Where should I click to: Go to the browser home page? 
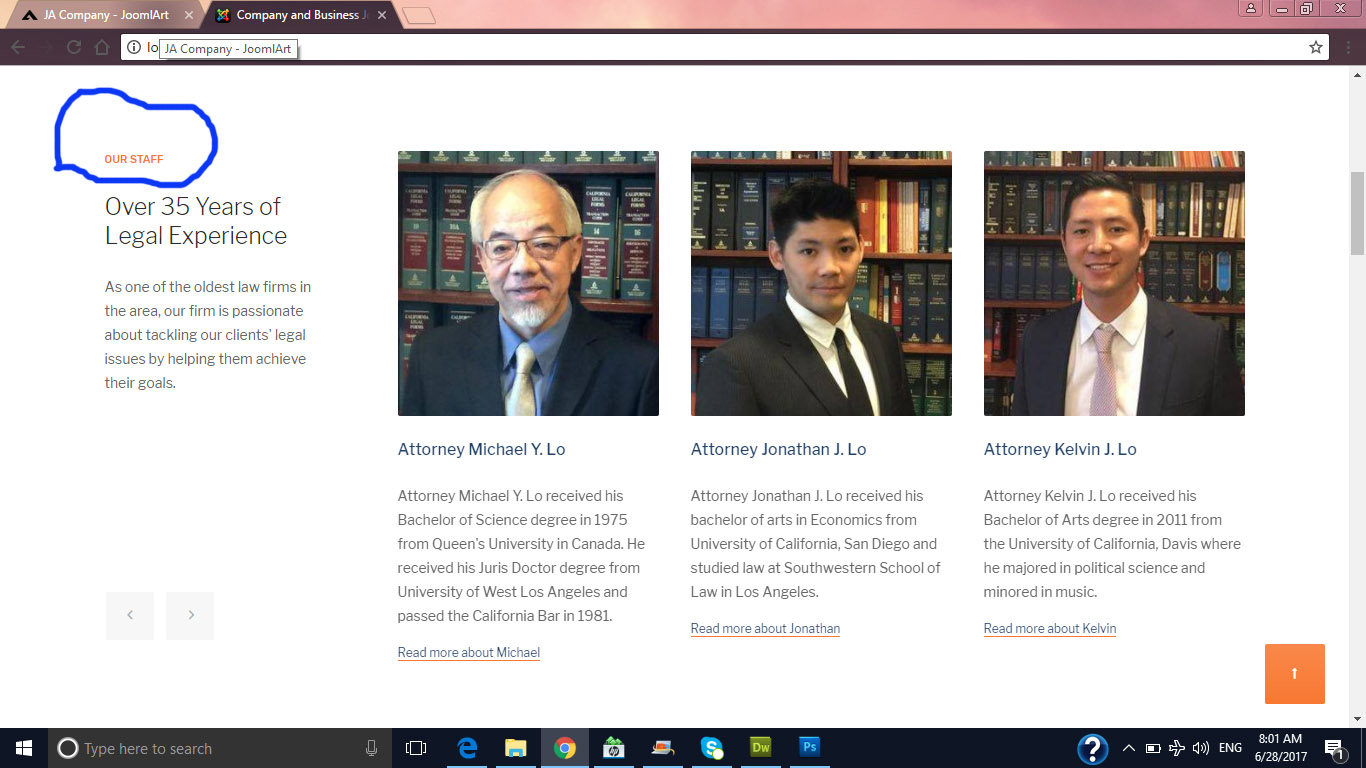tap(101, 47)
